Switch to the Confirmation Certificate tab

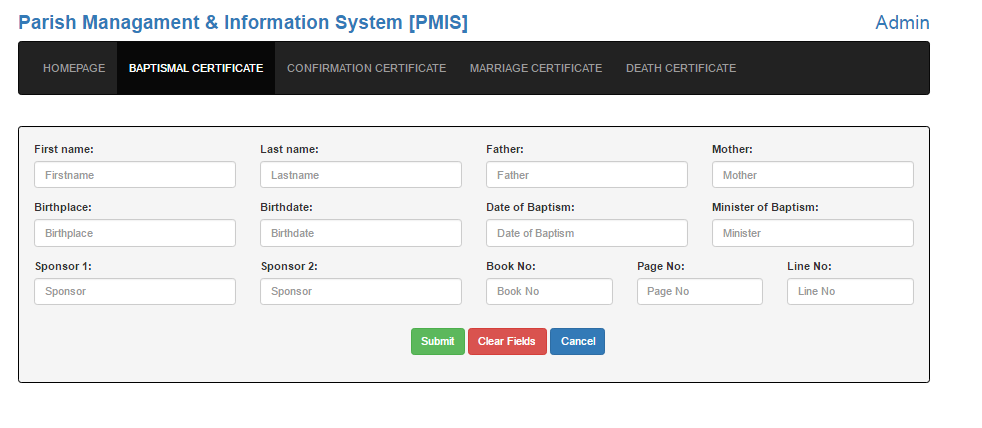(366, 68)
